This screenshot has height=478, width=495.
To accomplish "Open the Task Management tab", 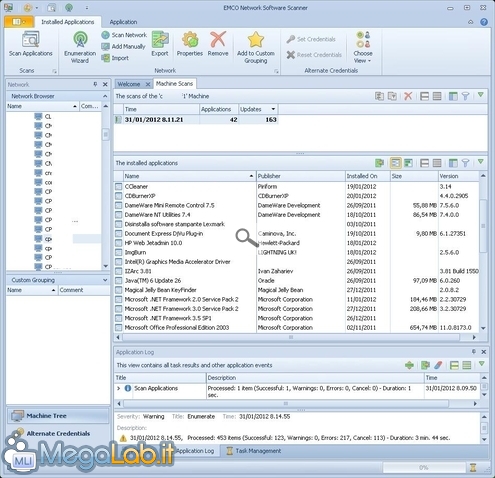I will pos(254,451).
